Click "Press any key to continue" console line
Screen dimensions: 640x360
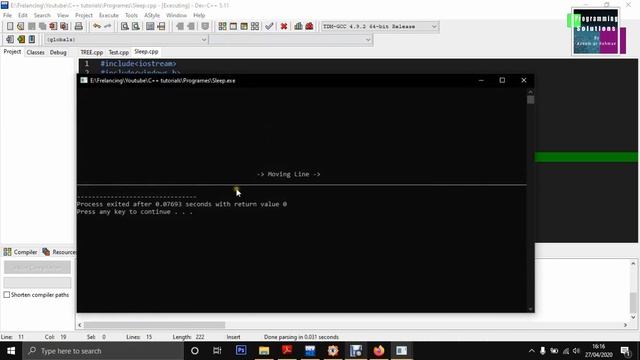[x=134, y=212]
